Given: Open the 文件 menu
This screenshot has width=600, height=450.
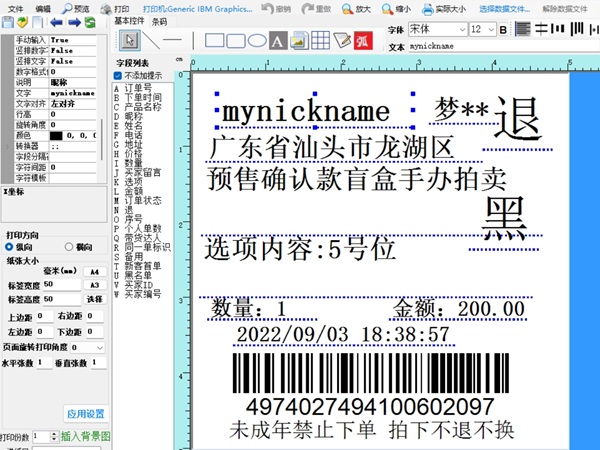Looking at the screenshot, I should pyautogui.click(x=15, y=8).
